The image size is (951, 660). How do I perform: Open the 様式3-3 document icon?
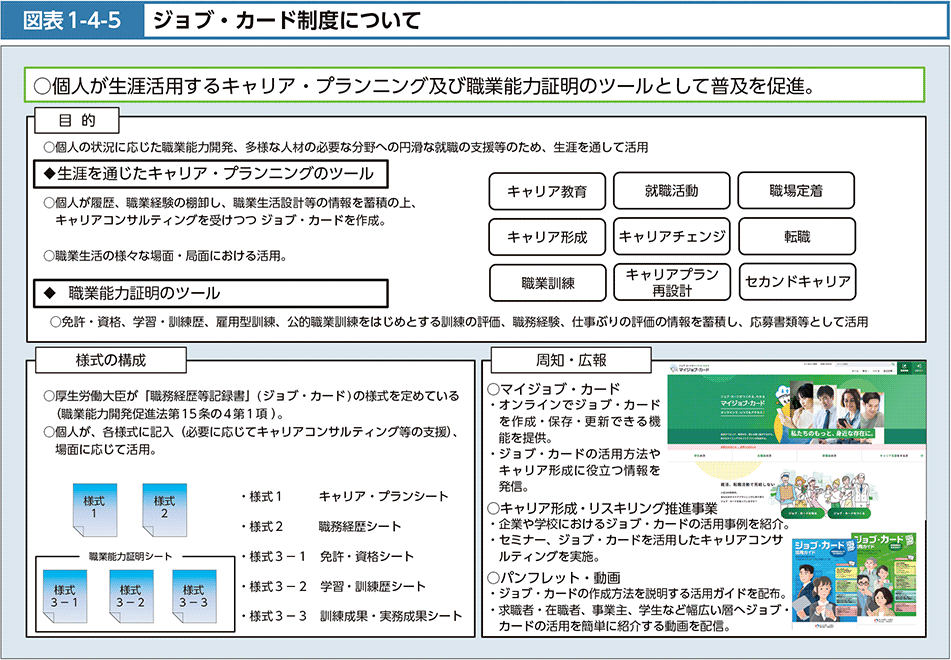[x=194, y=597]
